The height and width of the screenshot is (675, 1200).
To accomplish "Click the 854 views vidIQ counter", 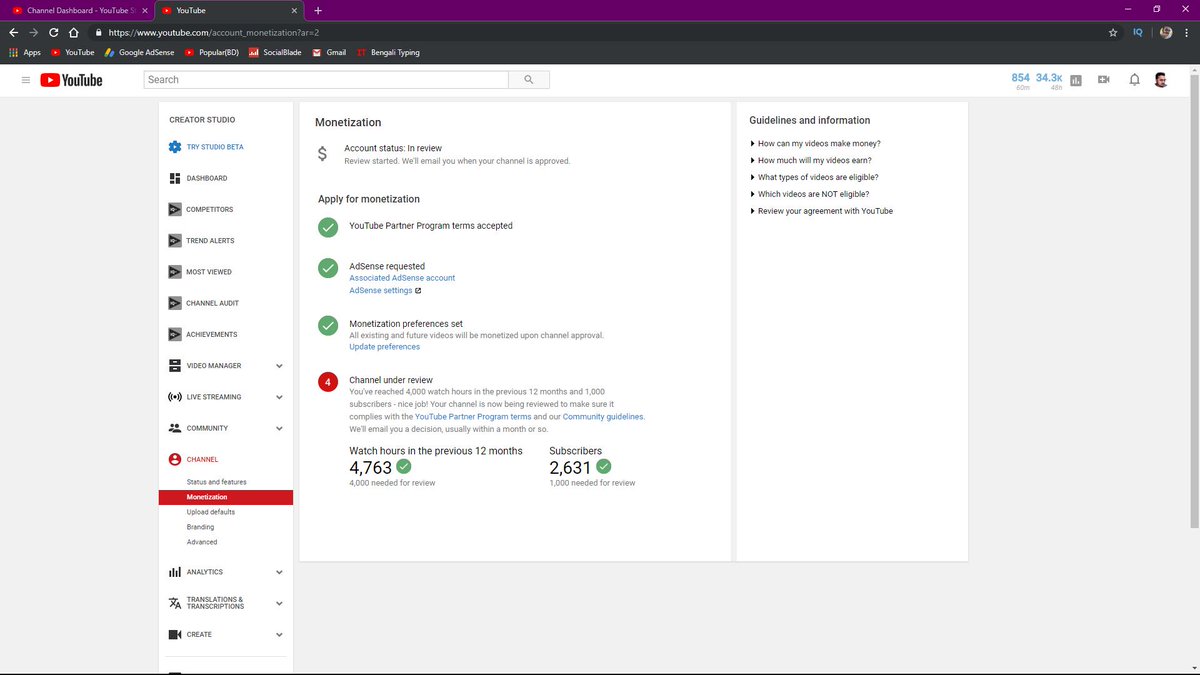I will (1021, 80).
